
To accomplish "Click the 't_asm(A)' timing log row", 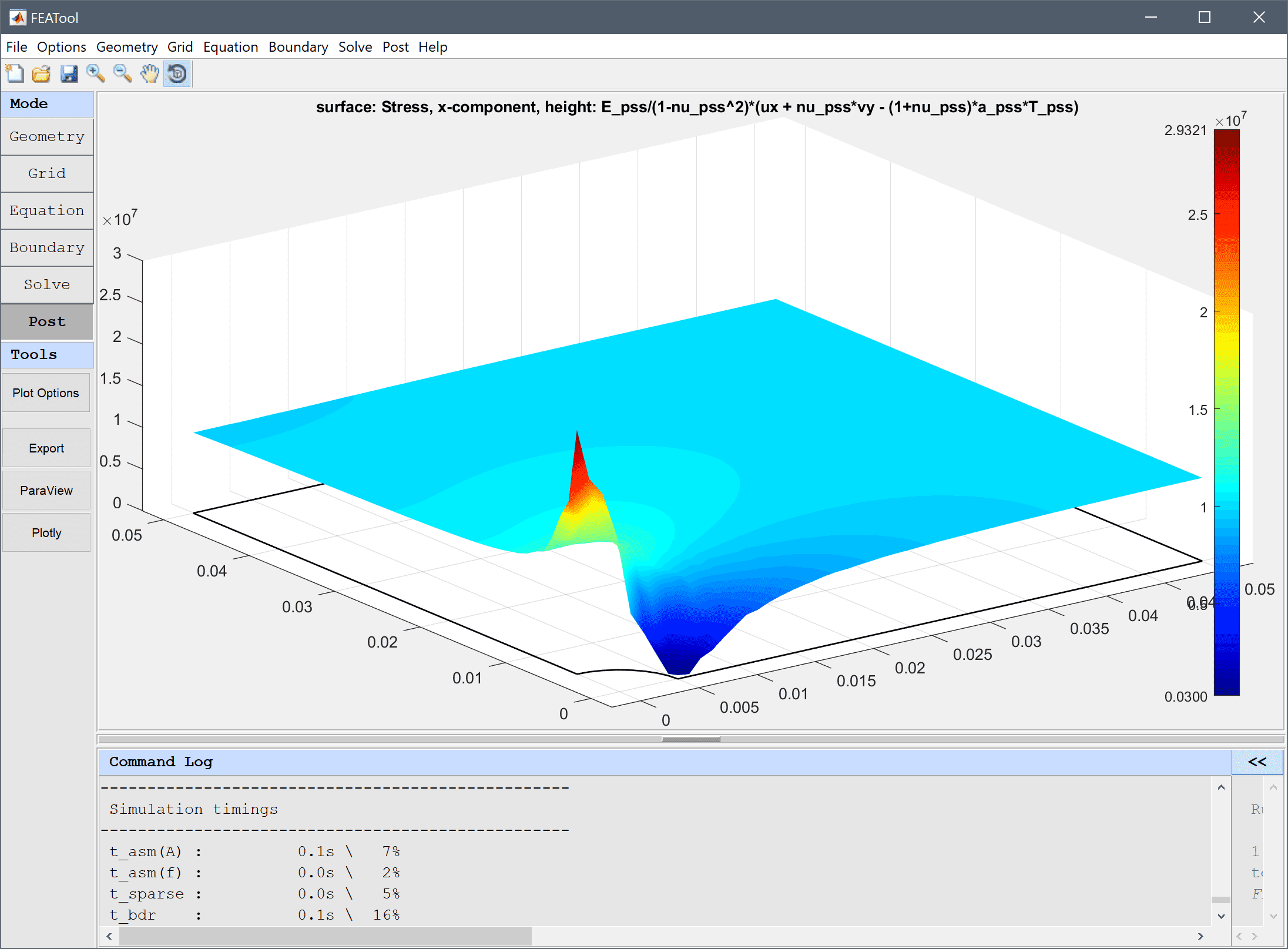I will (254, 851).
